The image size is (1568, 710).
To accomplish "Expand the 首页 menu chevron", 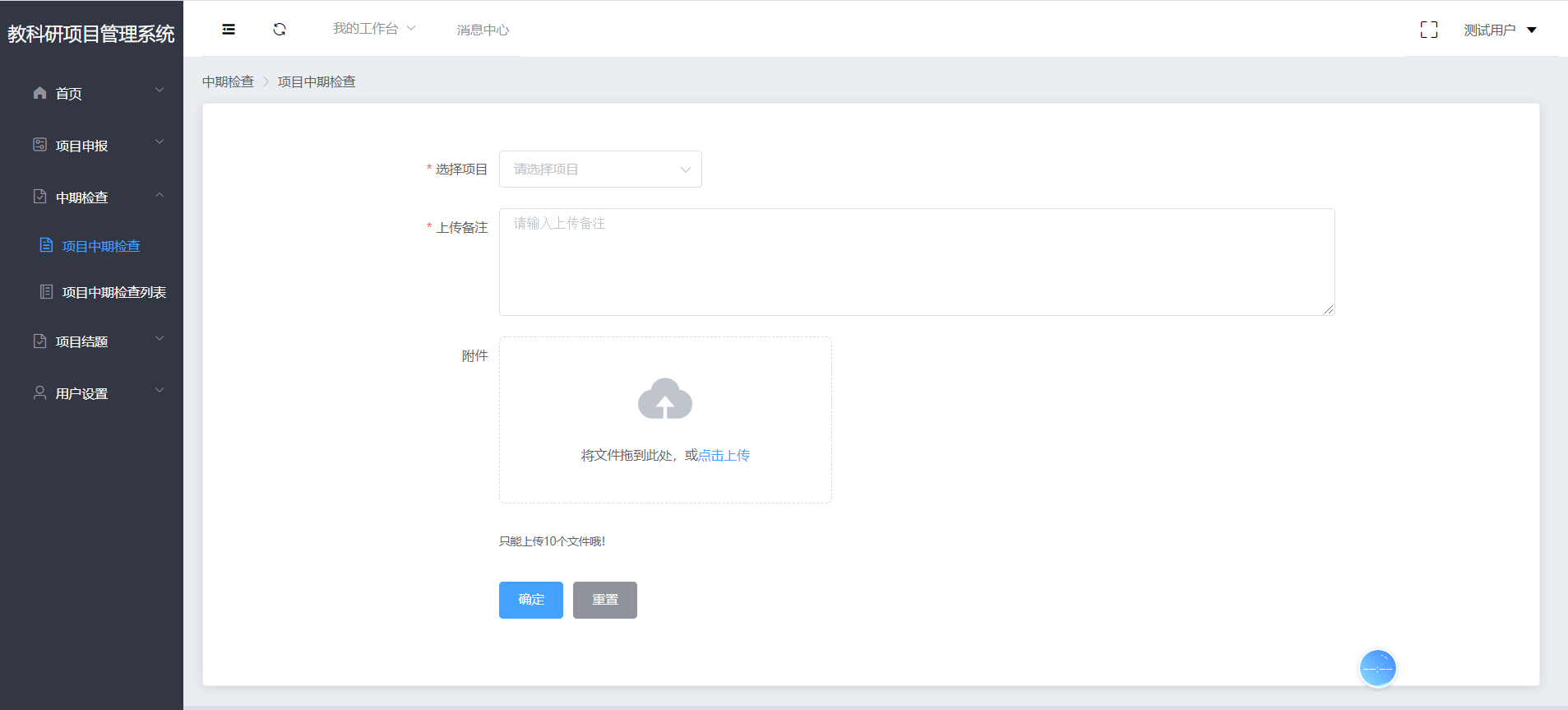I will [160, 90].
